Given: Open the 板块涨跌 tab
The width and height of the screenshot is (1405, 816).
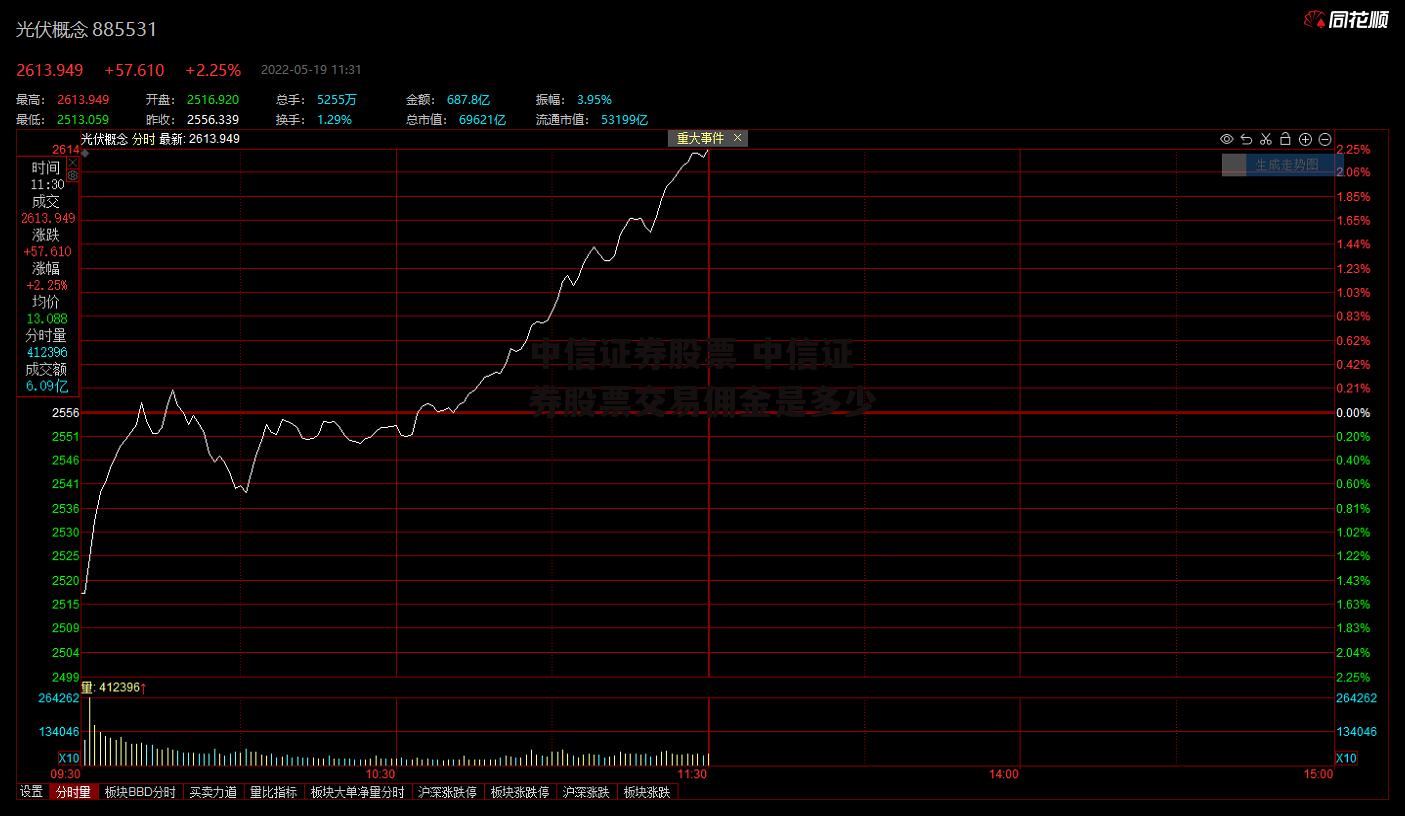Looking at the screenshot, I should (x=647, y=792).
